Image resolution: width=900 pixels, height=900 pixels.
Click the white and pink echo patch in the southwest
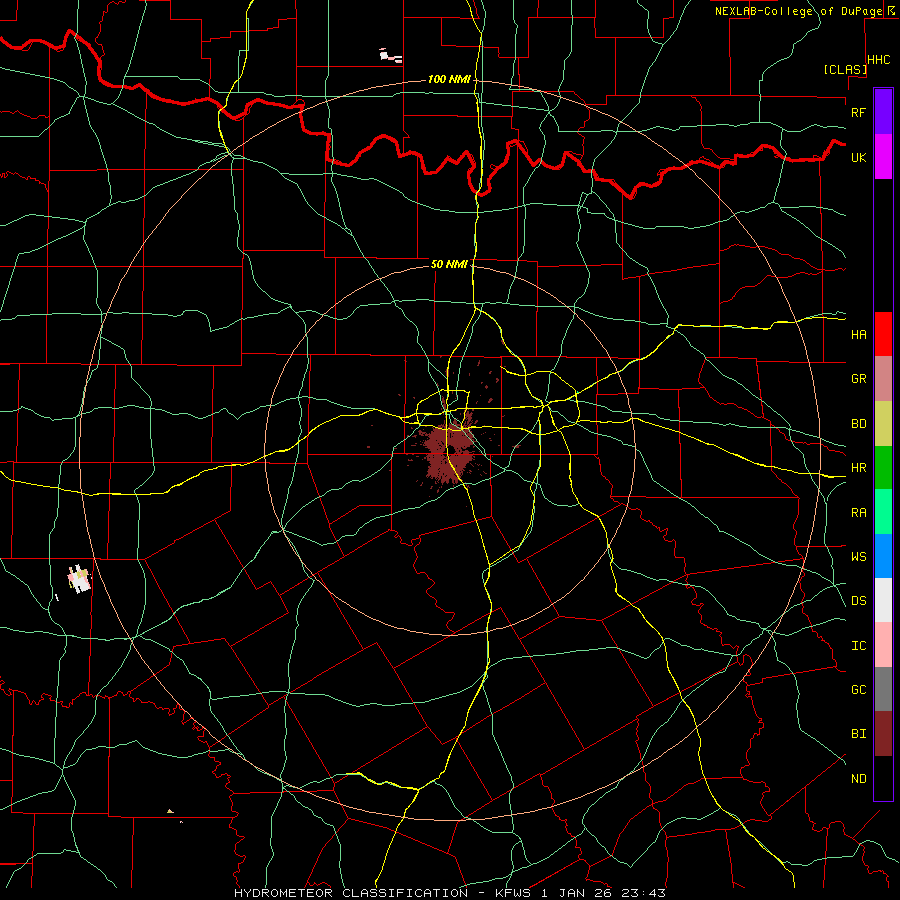80,579
